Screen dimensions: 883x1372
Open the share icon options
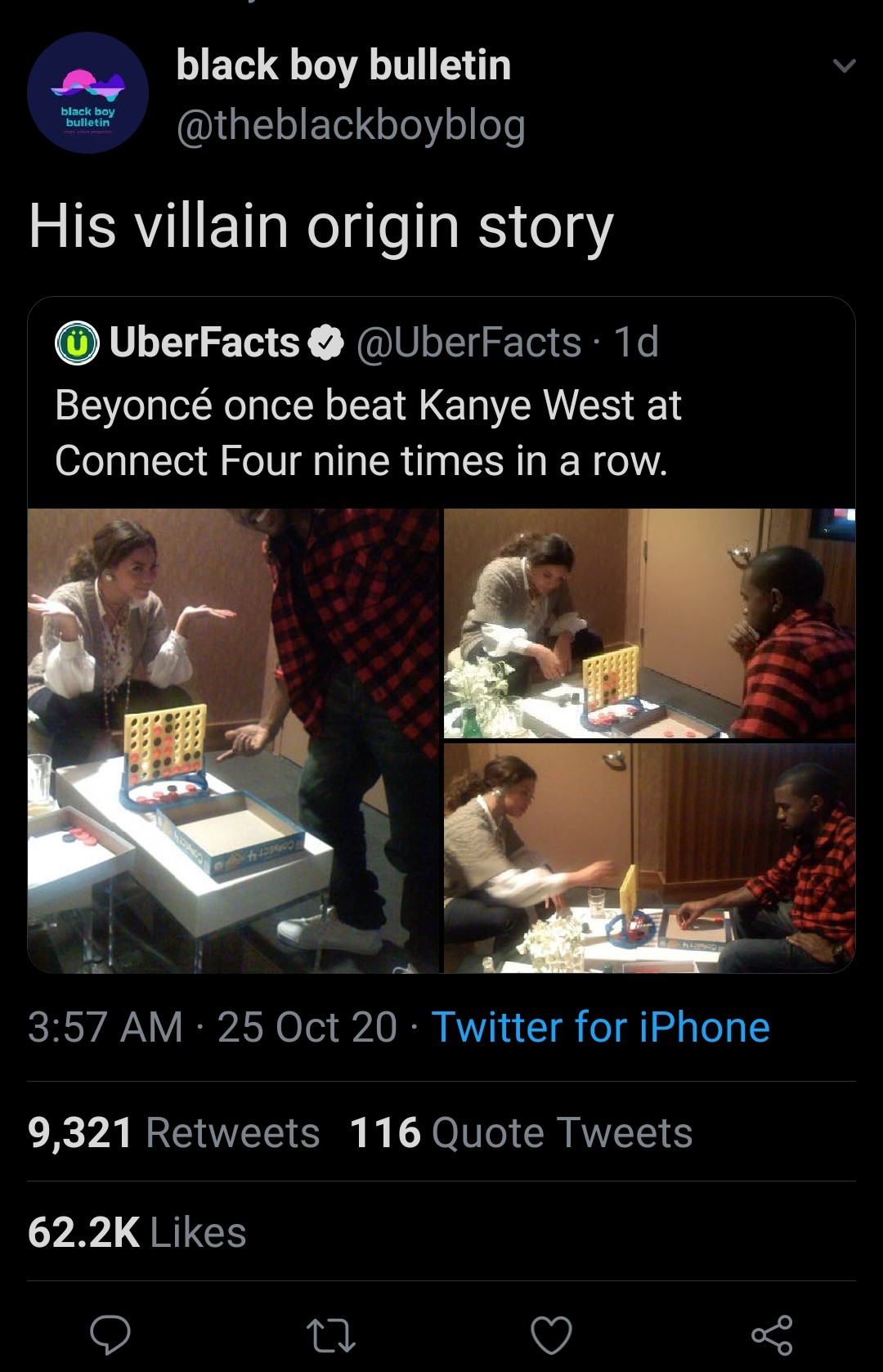click(772, 1334)
